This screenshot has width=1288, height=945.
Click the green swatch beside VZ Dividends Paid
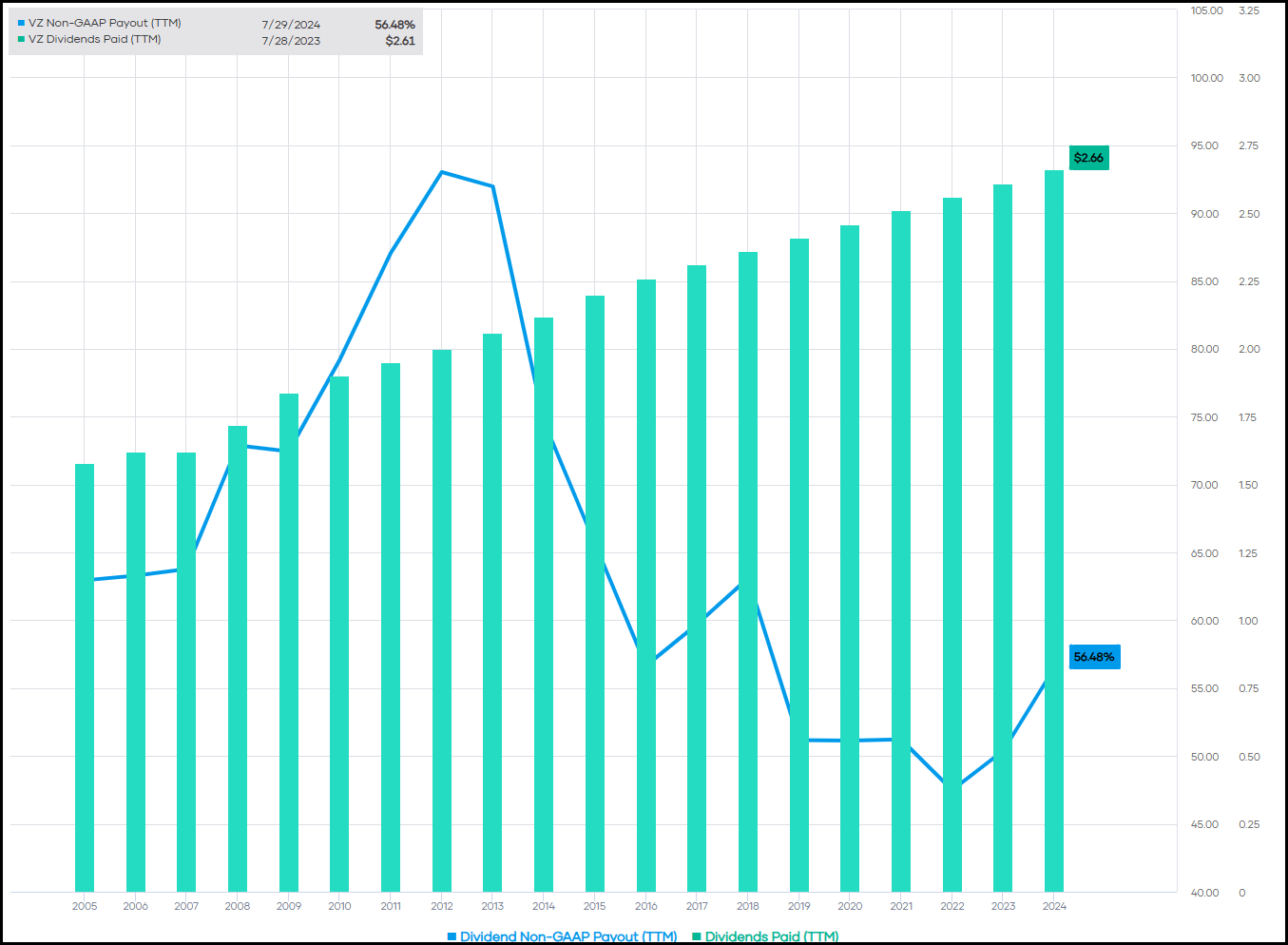(21, 39)
